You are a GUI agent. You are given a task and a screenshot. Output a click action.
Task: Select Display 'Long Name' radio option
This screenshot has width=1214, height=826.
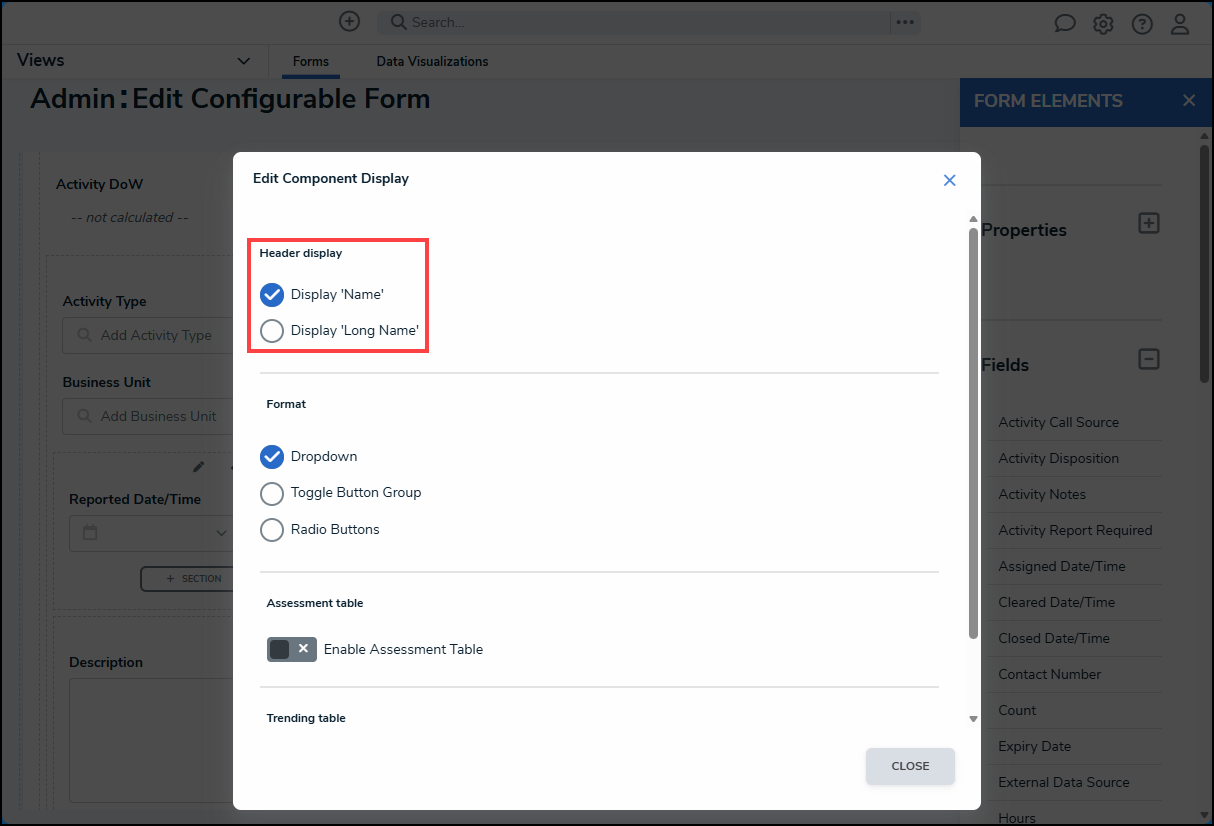[x=272, y=331]
